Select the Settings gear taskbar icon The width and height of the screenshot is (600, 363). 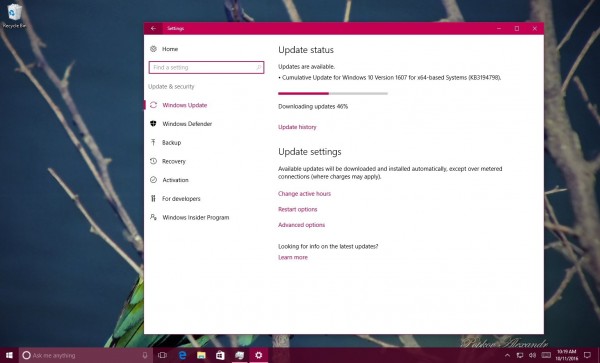pyautogui.click(x=259, y=355)
